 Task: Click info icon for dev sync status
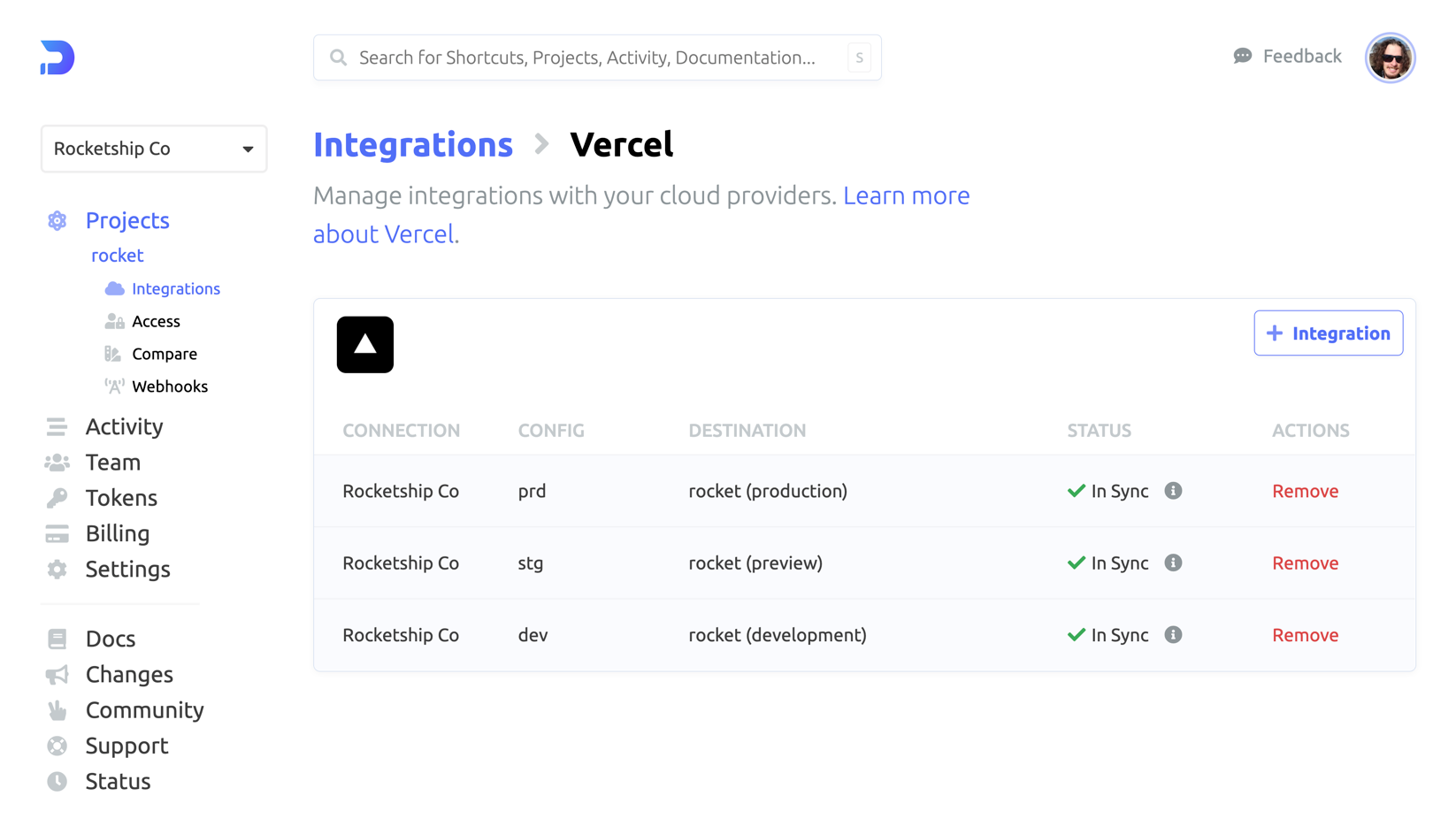point(1173,635)
